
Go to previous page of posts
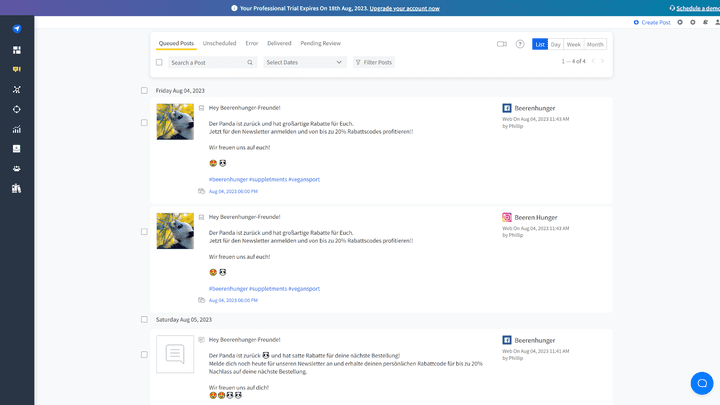coord(593,61)
